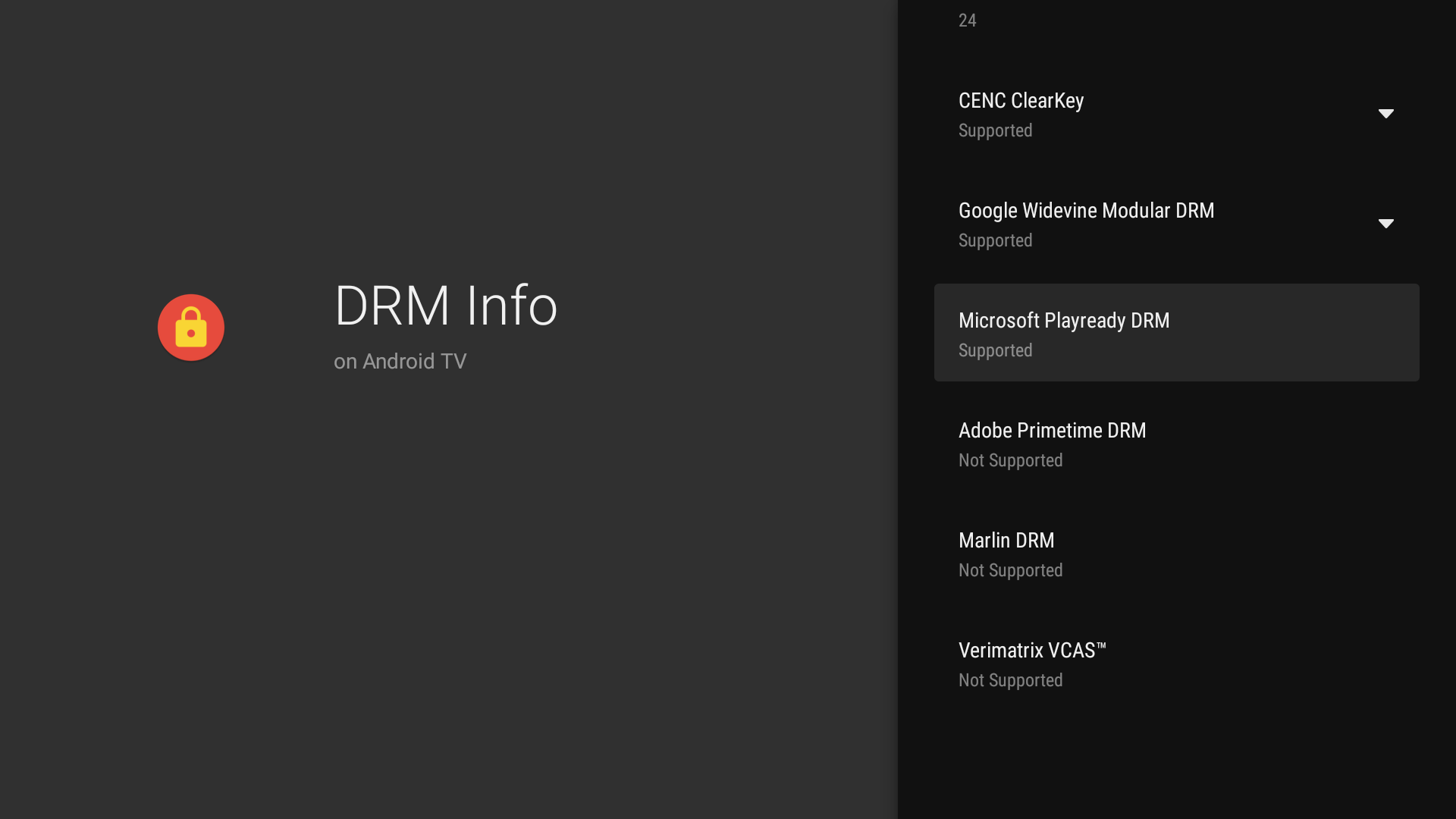1456x819 pixels.
Task: Click the 'on Android TV' subtitle
Action: (x=400, y=362)
